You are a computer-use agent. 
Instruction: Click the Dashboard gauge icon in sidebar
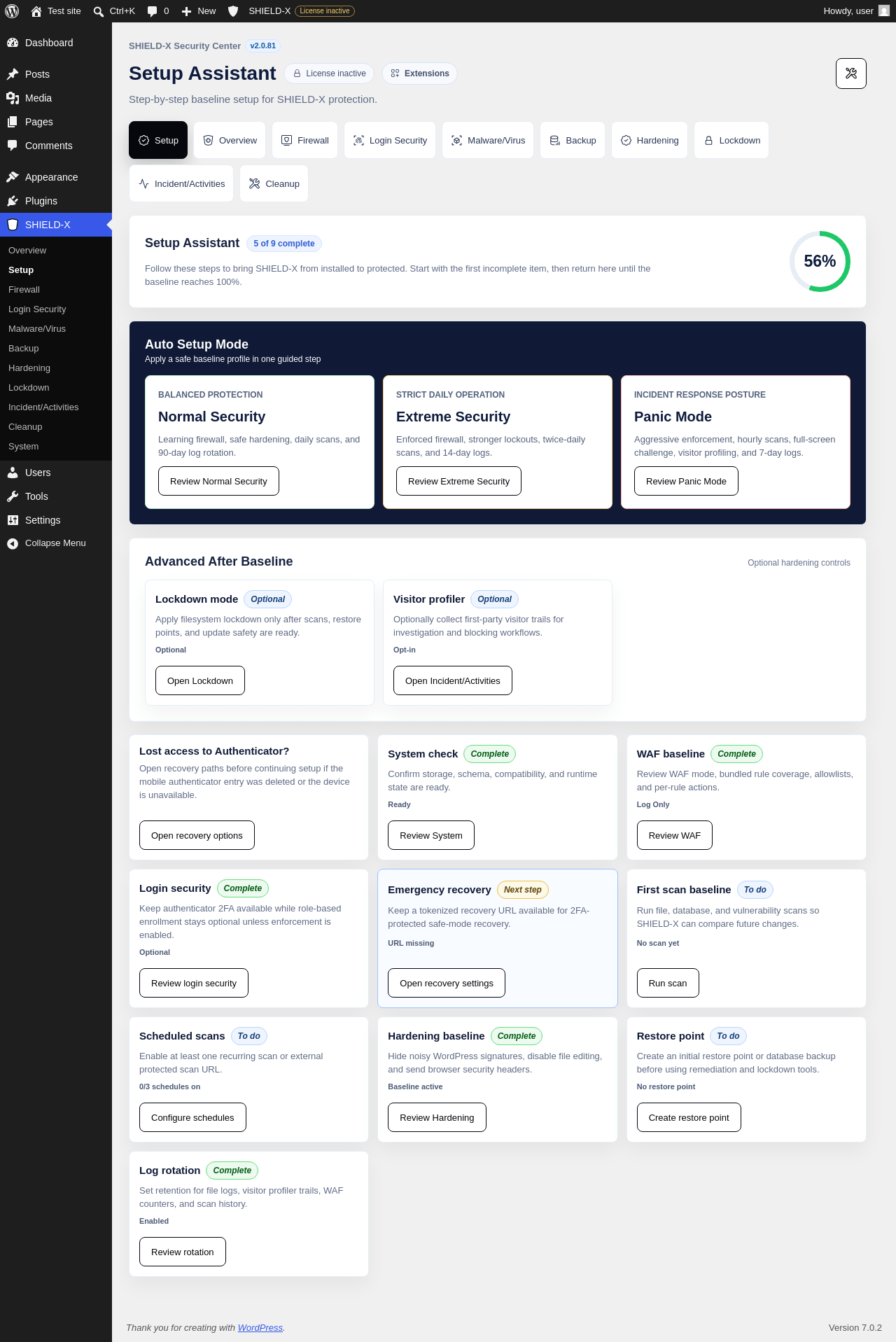[13, 43]
